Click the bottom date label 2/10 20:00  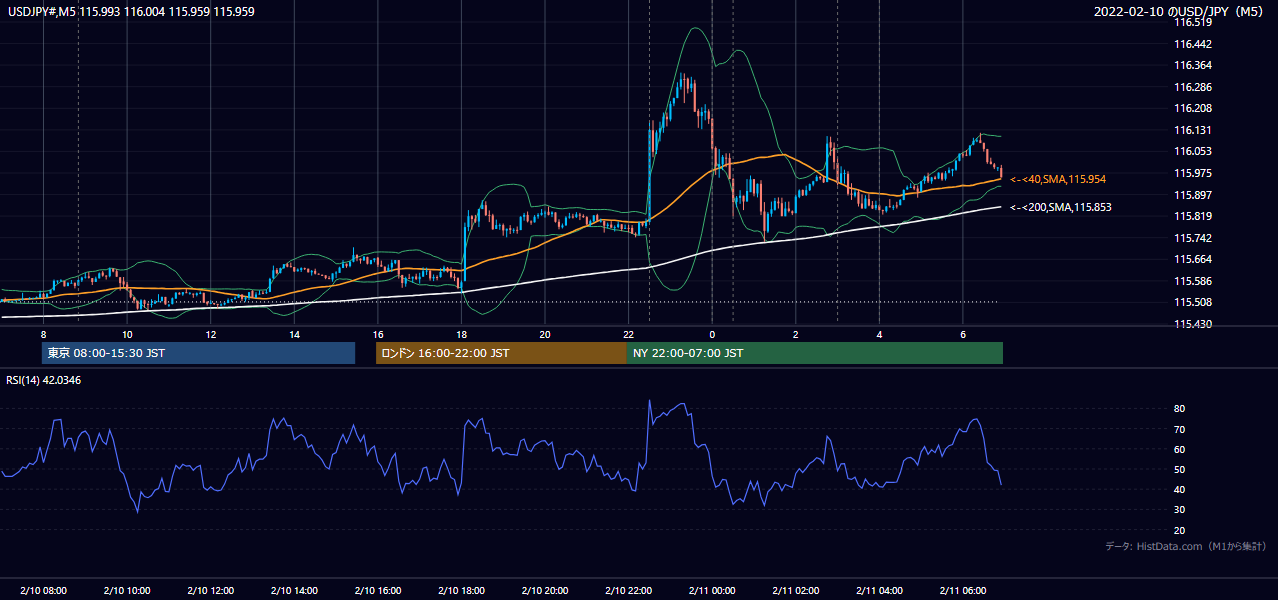545,591
